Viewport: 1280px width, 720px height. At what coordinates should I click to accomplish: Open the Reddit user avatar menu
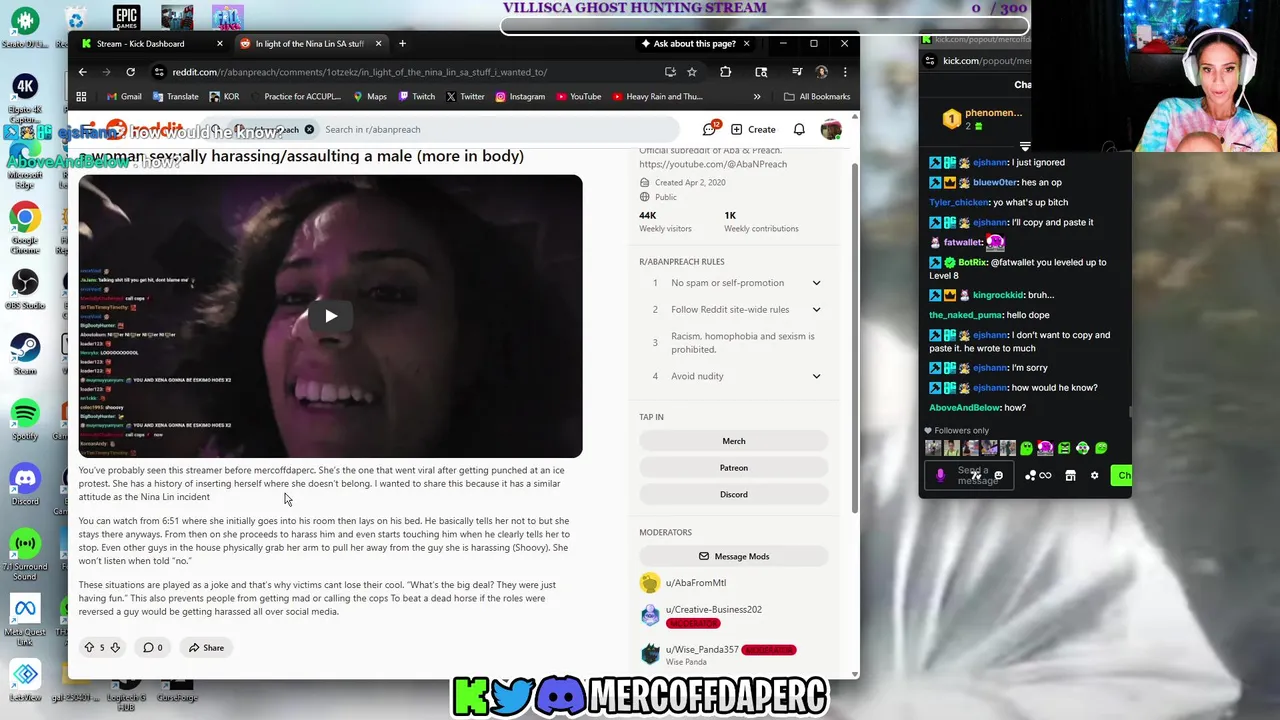831,129
